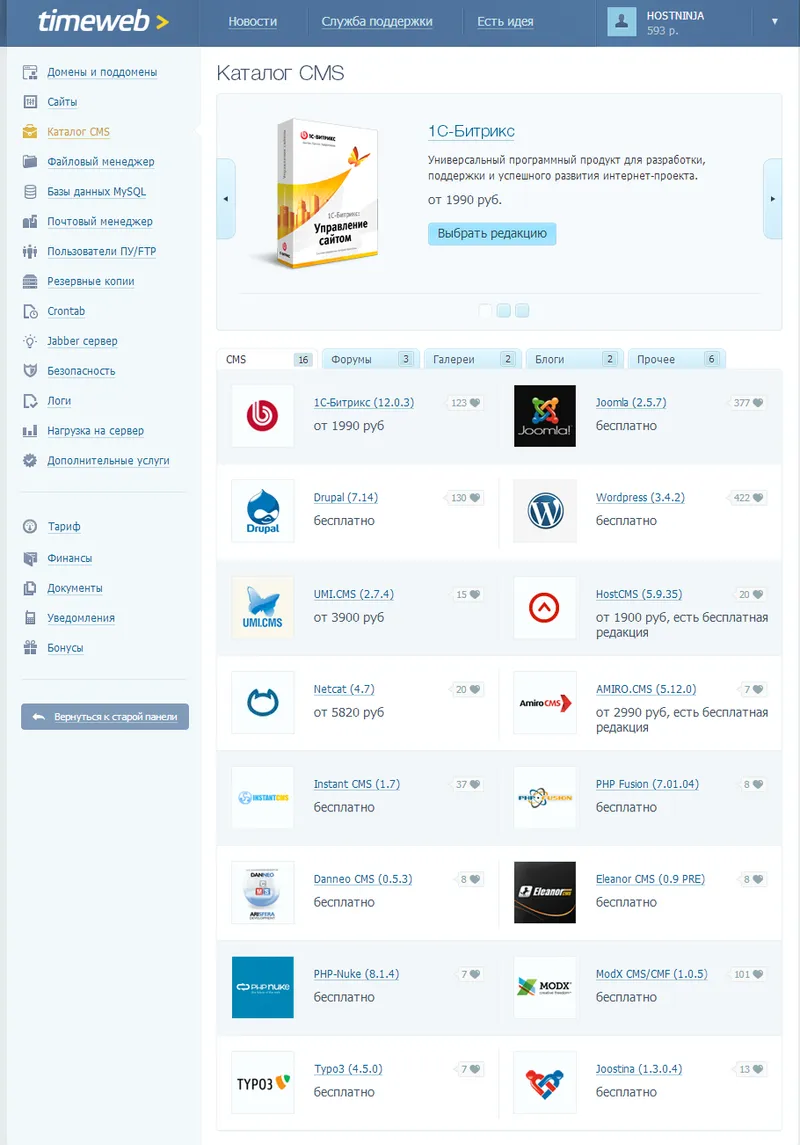Like 1С-Битрикс with its heart counter
Screen dimensions: 800x1145
(x=464, y=402)
